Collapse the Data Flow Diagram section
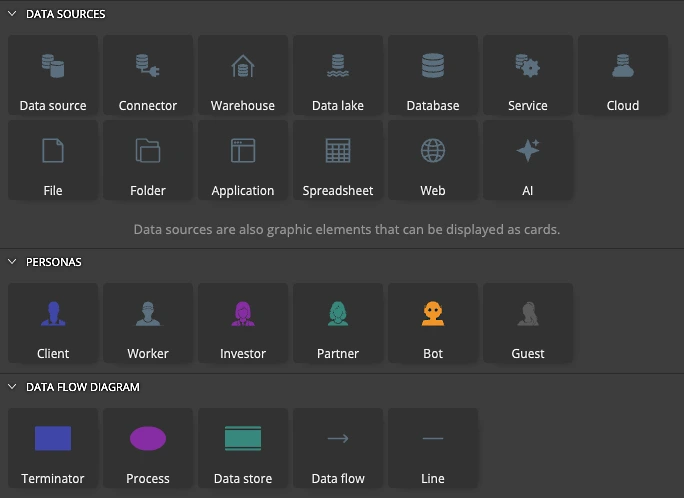This screenshot has width=684, height=498. (x=12, y=387)
